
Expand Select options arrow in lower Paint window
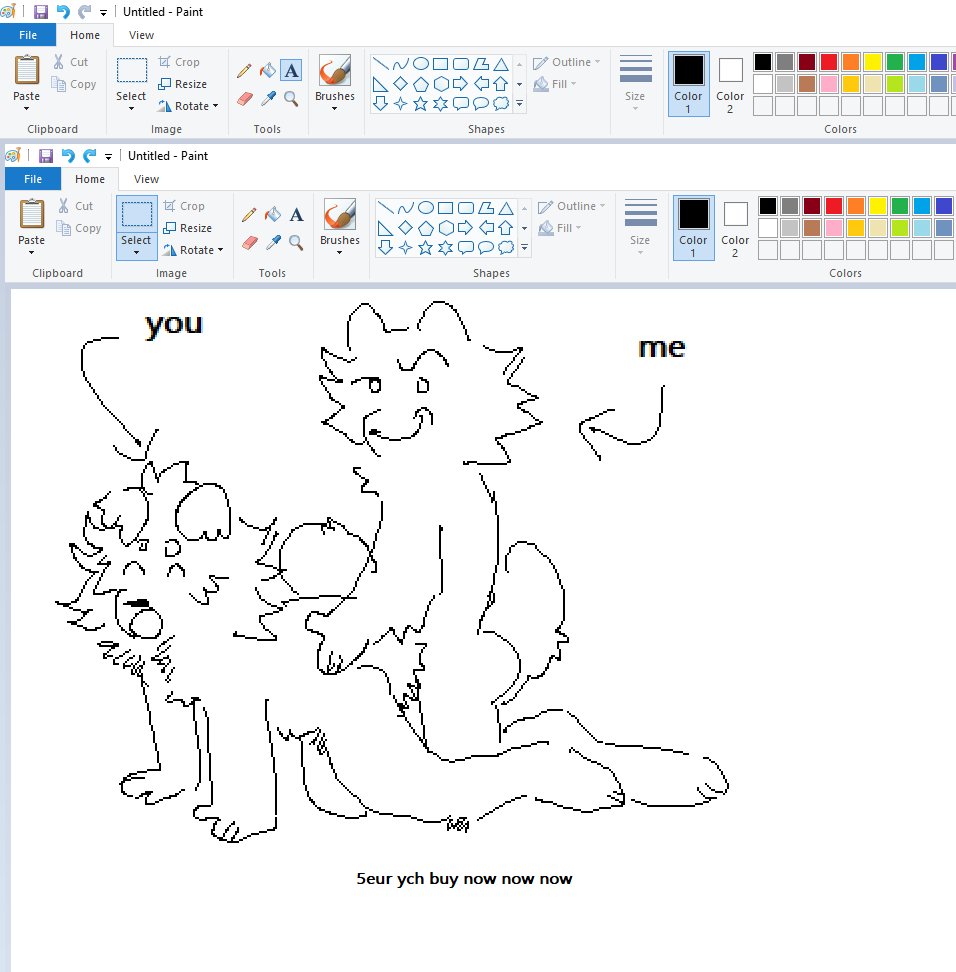point(136,252)
